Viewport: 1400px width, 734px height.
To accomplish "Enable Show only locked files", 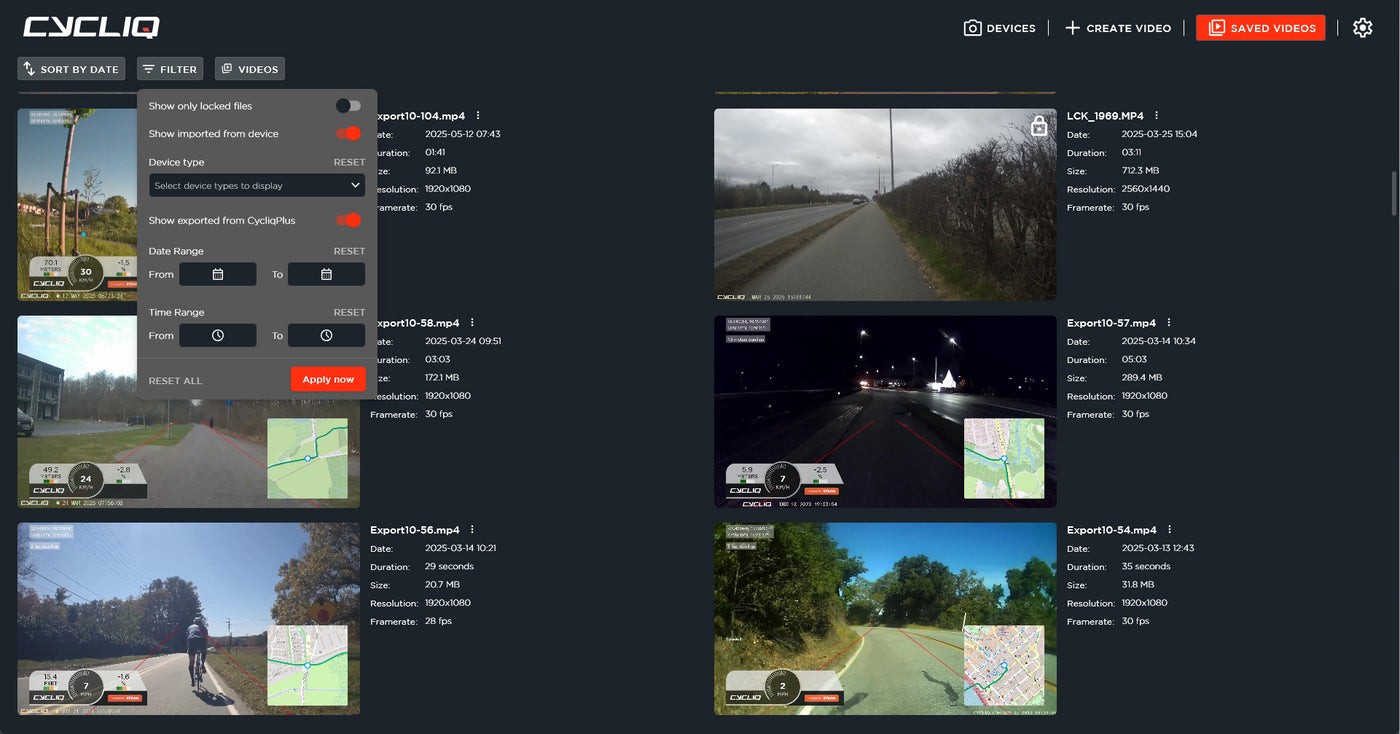I will [348, 105].
